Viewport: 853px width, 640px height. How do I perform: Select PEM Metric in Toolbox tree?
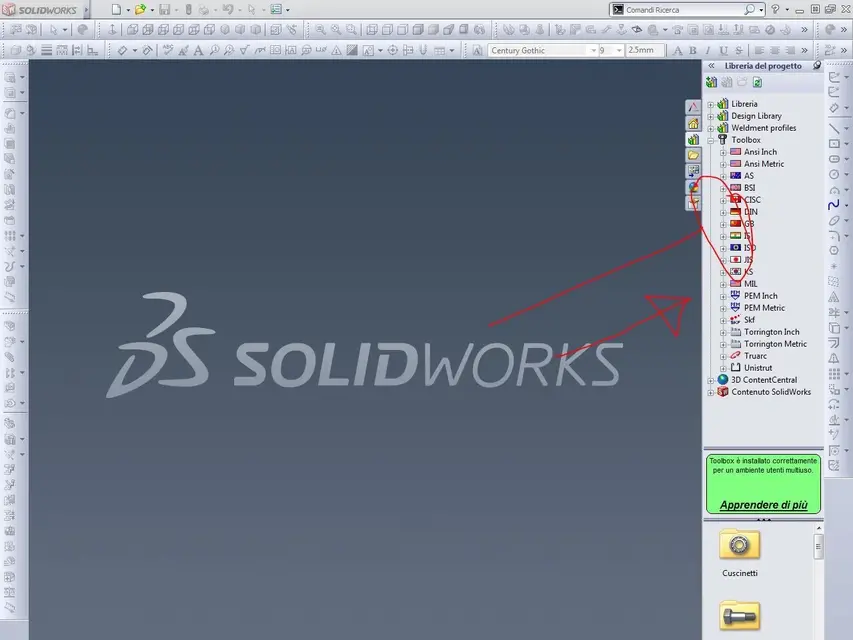[764, 308]
